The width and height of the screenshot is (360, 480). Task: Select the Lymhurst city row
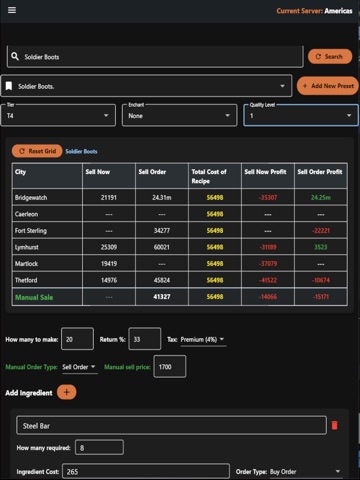(180, 247)
